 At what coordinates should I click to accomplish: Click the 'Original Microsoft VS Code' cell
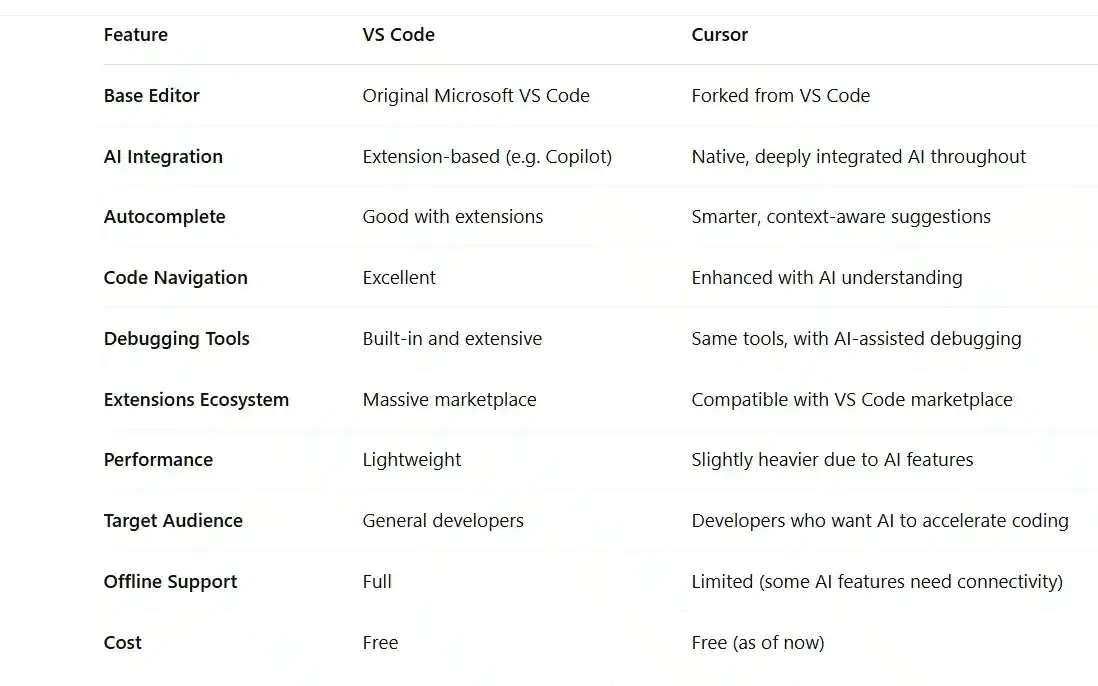[x=476, y=95]
